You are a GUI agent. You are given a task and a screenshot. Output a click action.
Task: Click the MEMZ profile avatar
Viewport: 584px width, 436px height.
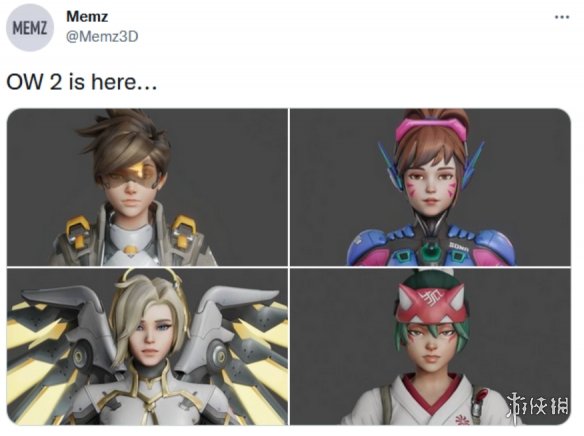point(30,28)
